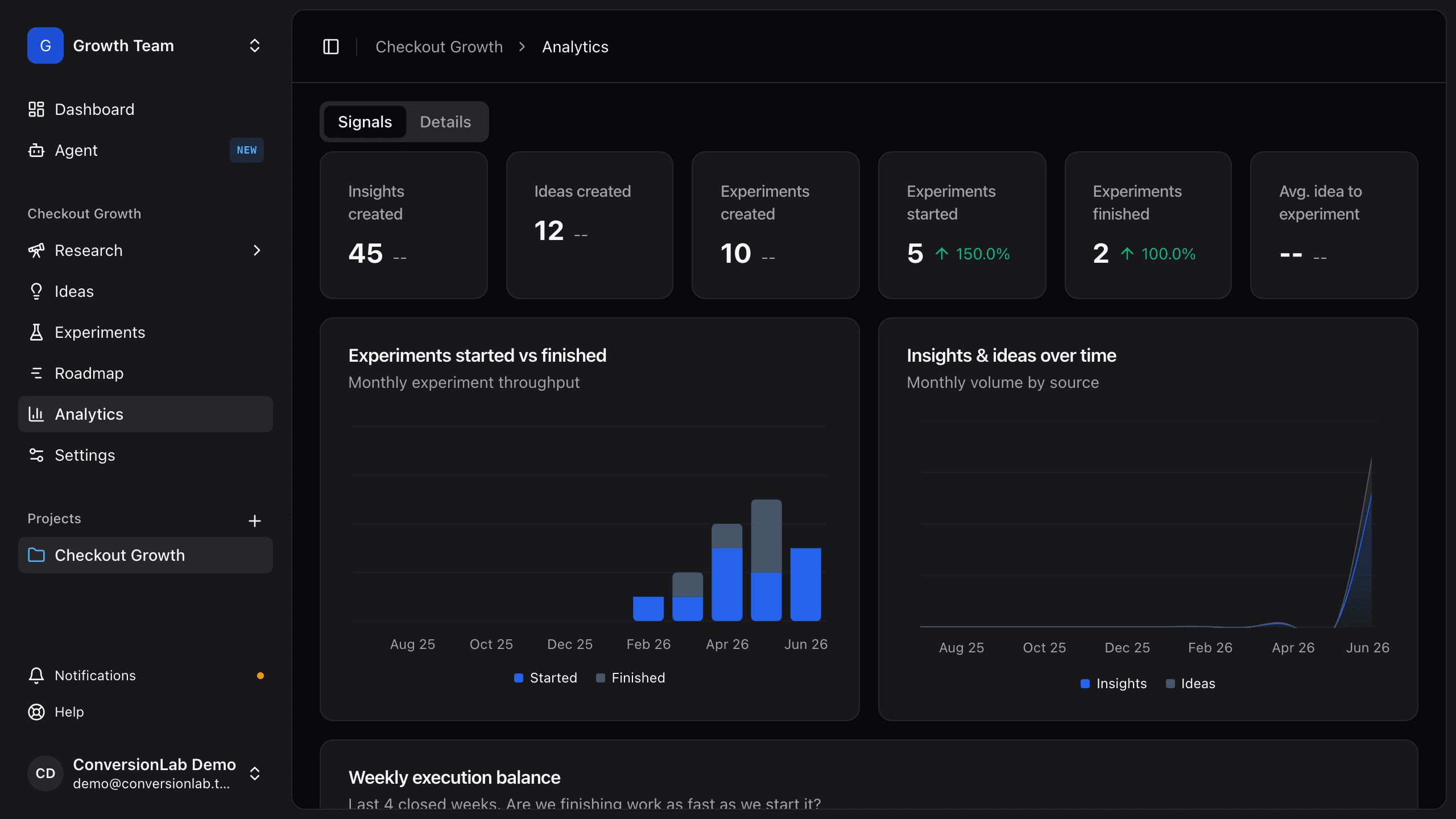Expand the Research submenu chevron
Image resolution: width=1456 pixels, height=819 pixels.
click(x=257, y=250)
